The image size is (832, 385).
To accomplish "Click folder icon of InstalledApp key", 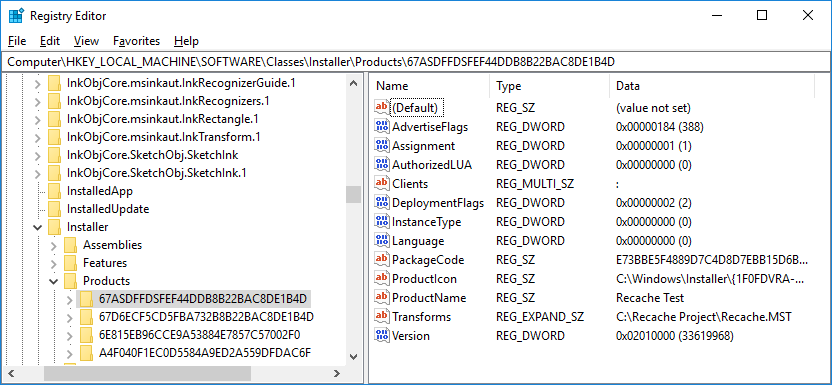I will click(55, 191).
